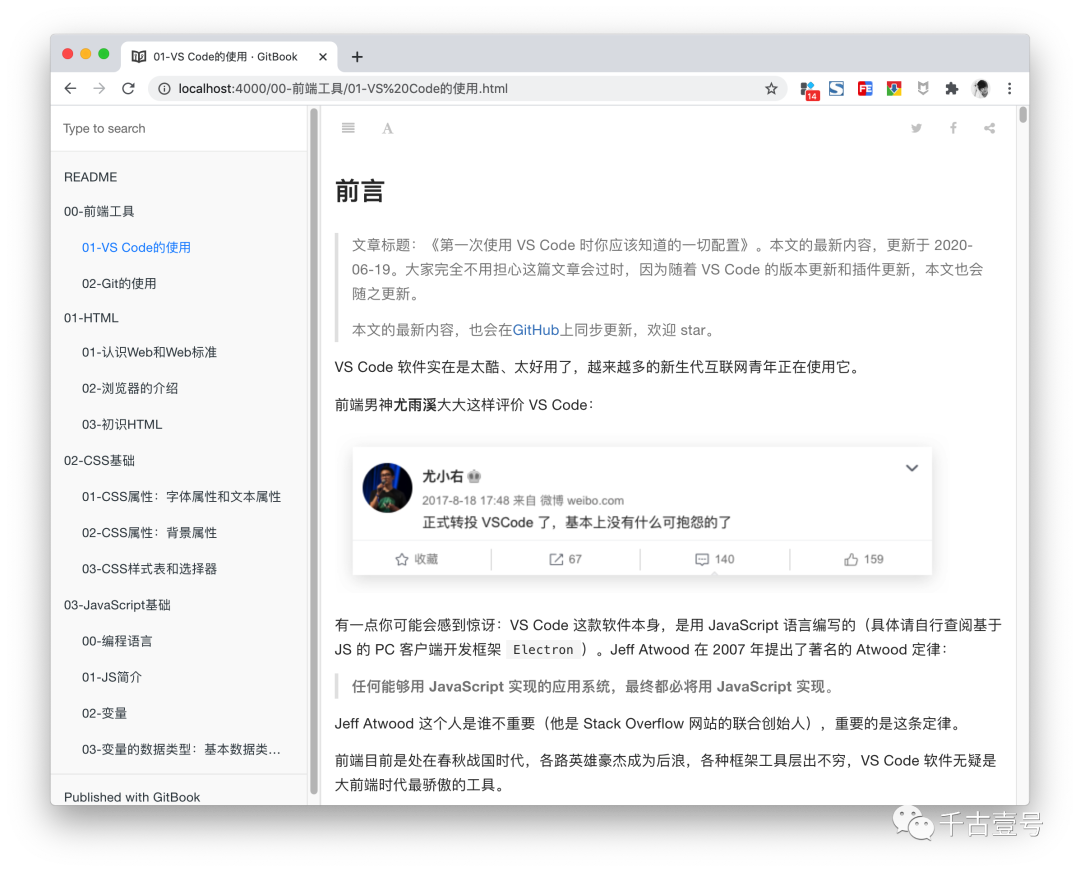Viewport: 1080px width, 872px height.
Task: Open the blue S extension icon
Action: click(x=836, y=88)
